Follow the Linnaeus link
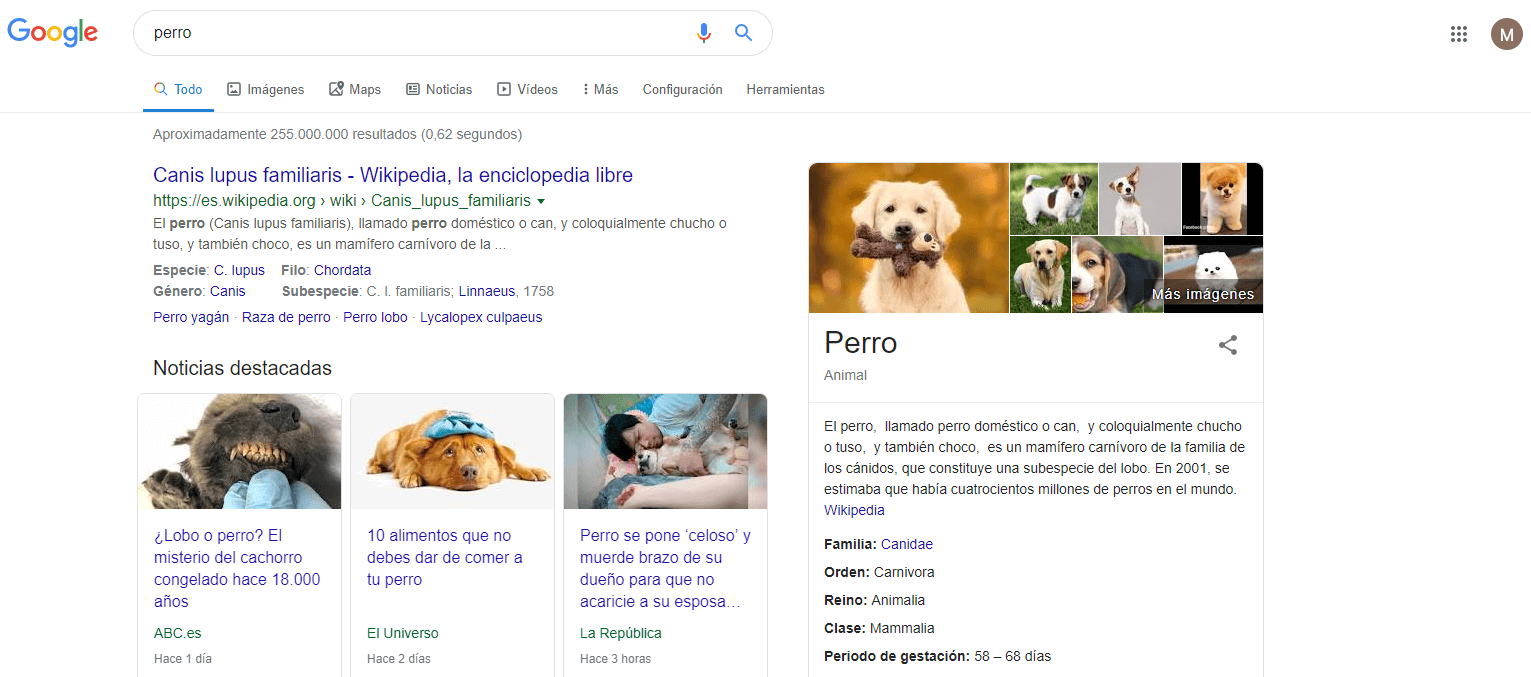Viewport: 1531px width, 677px height. (487, 291)
